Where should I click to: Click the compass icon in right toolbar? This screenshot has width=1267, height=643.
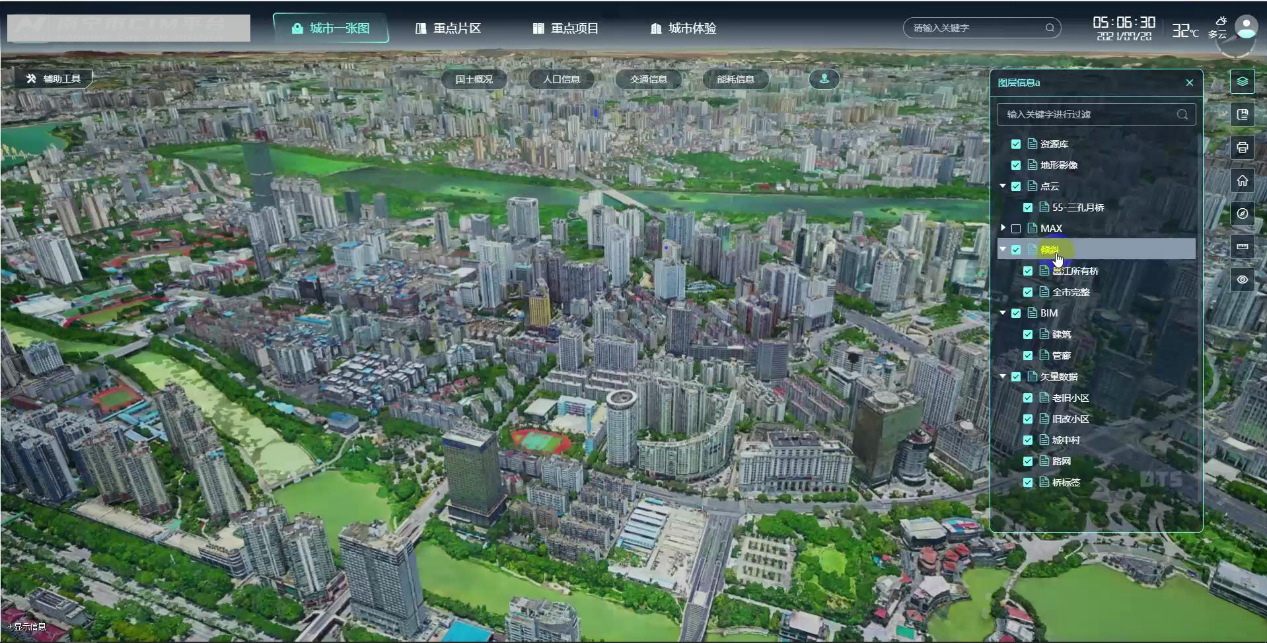pyautogui.click(x=1242, y=214)
